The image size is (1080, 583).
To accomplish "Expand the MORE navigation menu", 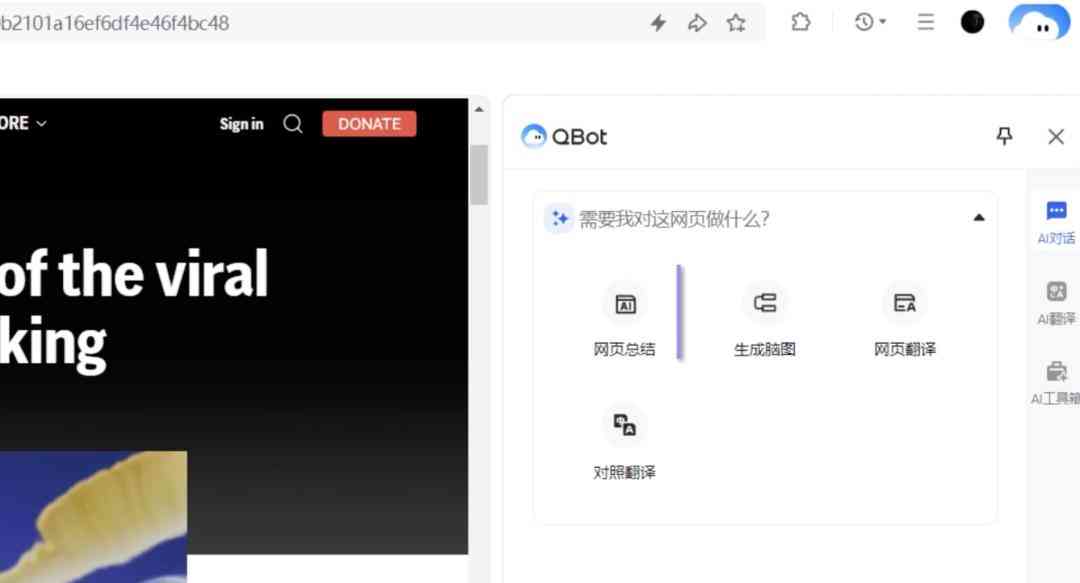I will [x=20, y=122].
